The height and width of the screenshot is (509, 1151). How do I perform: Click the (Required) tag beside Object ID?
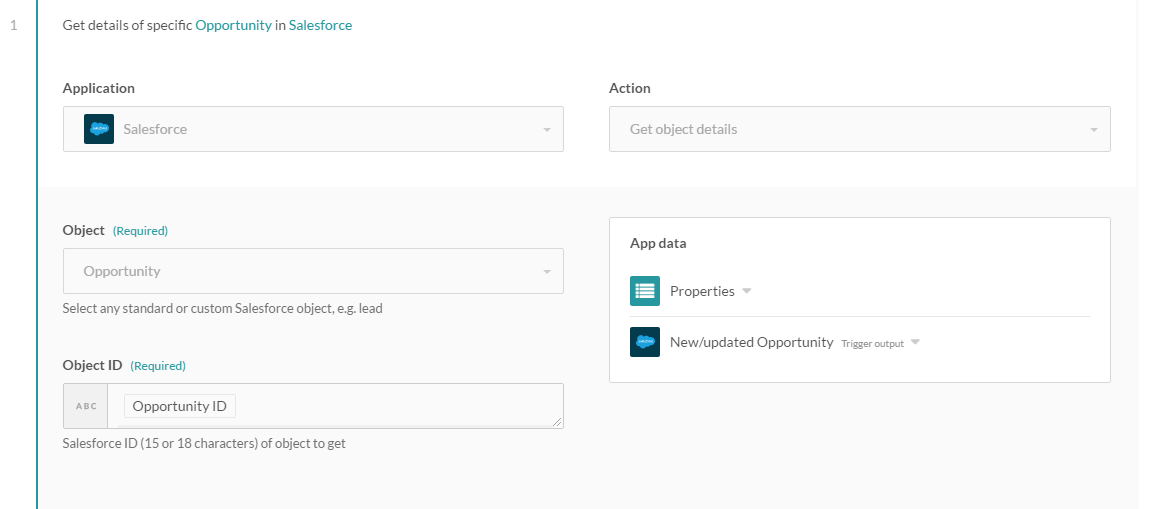[158, 366]
